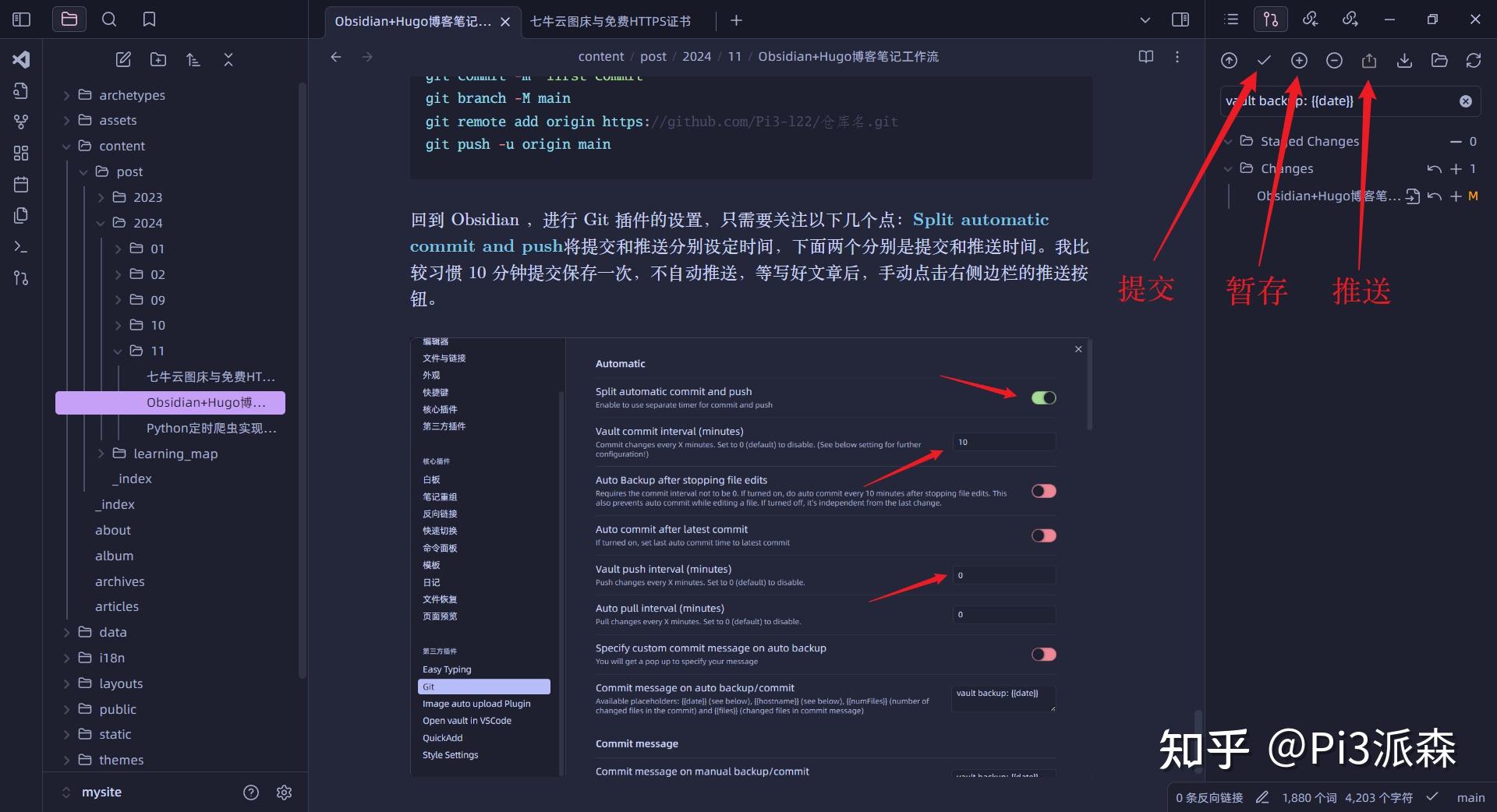The height and width of the screenshot is (812, 1497).
Task: Open the search panel in the left ribbon
Action: [x=109, y=19]
